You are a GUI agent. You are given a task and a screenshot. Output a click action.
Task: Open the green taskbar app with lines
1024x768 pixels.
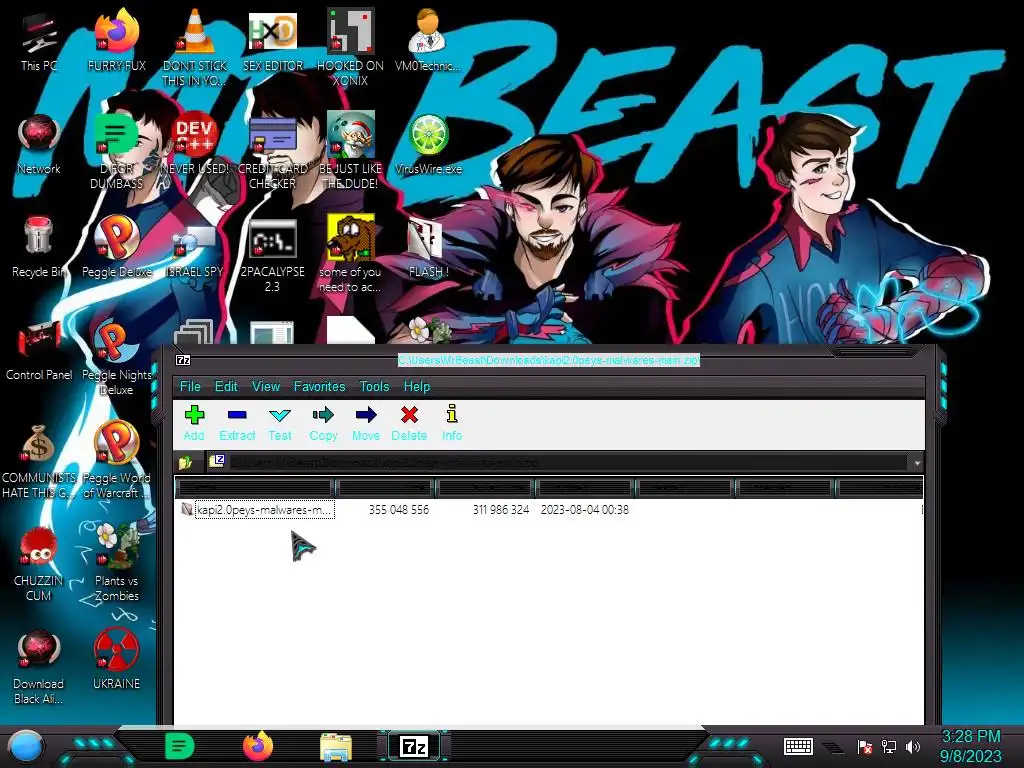[180, 746]
